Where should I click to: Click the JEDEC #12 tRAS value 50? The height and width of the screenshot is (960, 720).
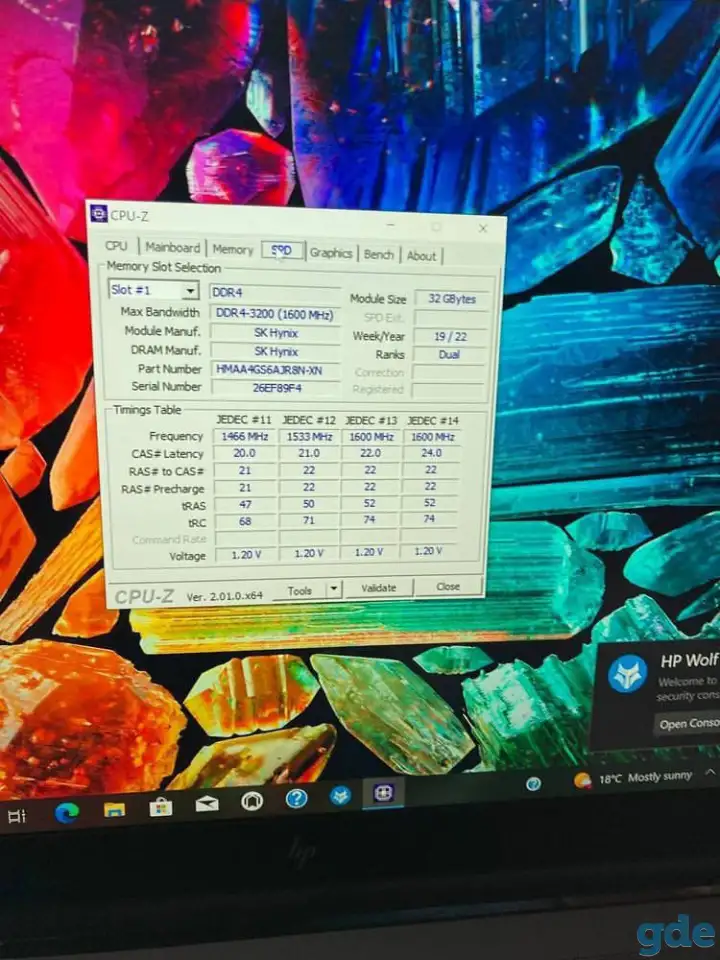point(309,504)
